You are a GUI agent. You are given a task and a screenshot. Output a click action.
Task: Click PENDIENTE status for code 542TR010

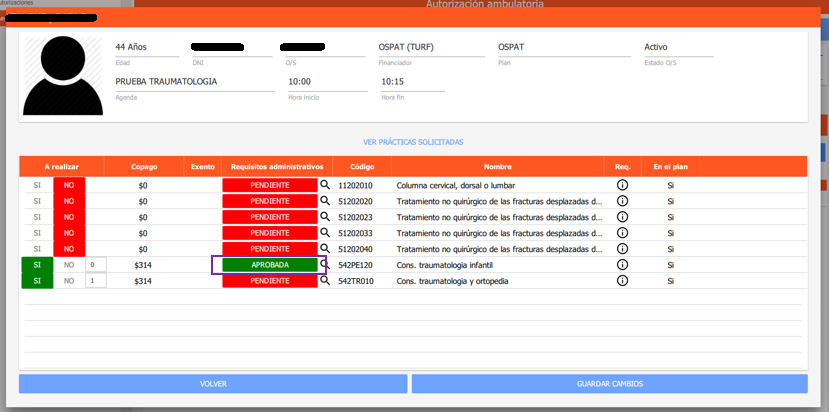tap(270, 281)
